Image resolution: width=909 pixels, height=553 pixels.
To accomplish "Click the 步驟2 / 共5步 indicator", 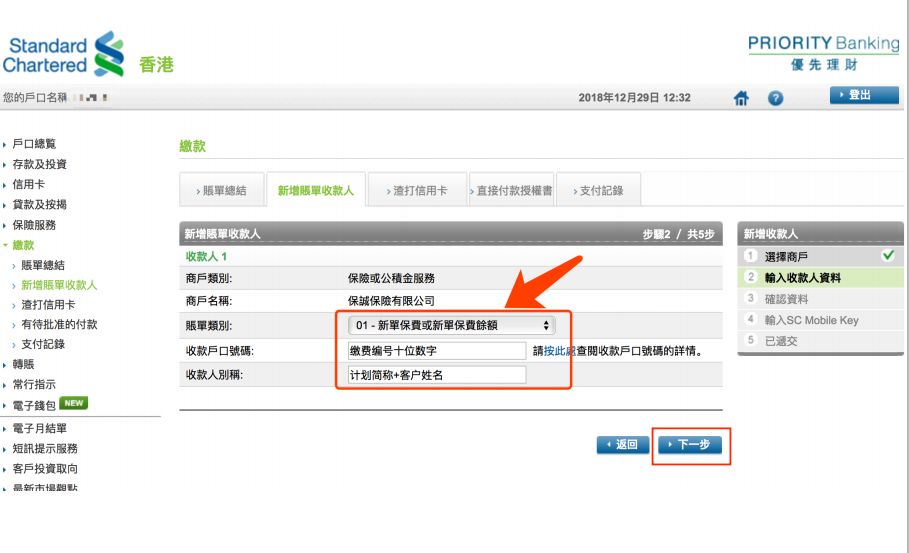I will (678, 234).
